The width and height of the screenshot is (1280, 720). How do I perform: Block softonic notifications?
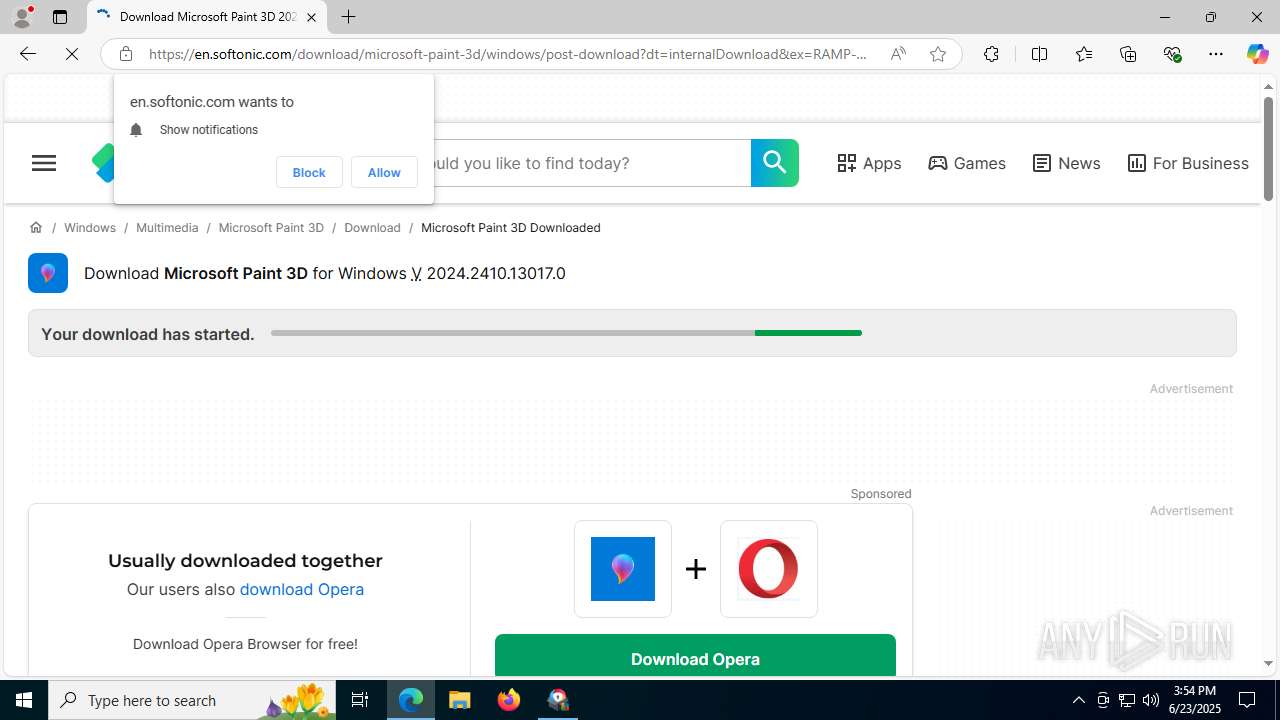coord(309,172)
